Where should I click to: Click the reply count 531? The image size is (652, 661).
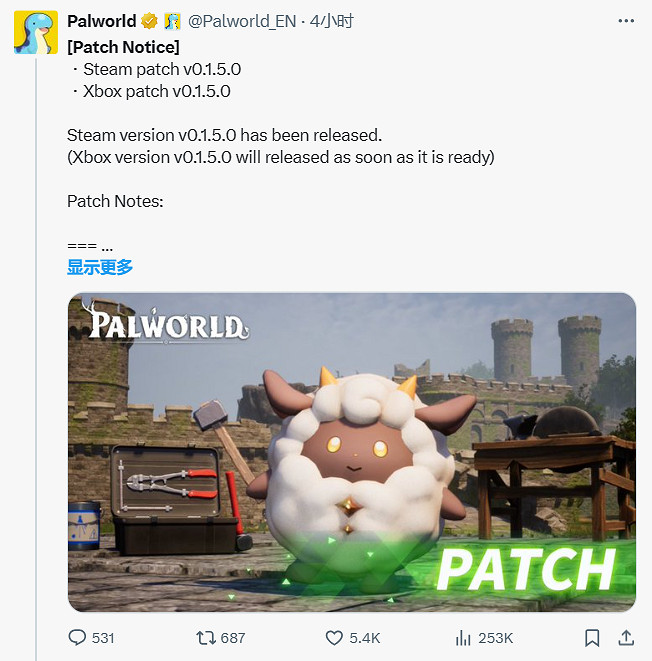click(103, 638)
